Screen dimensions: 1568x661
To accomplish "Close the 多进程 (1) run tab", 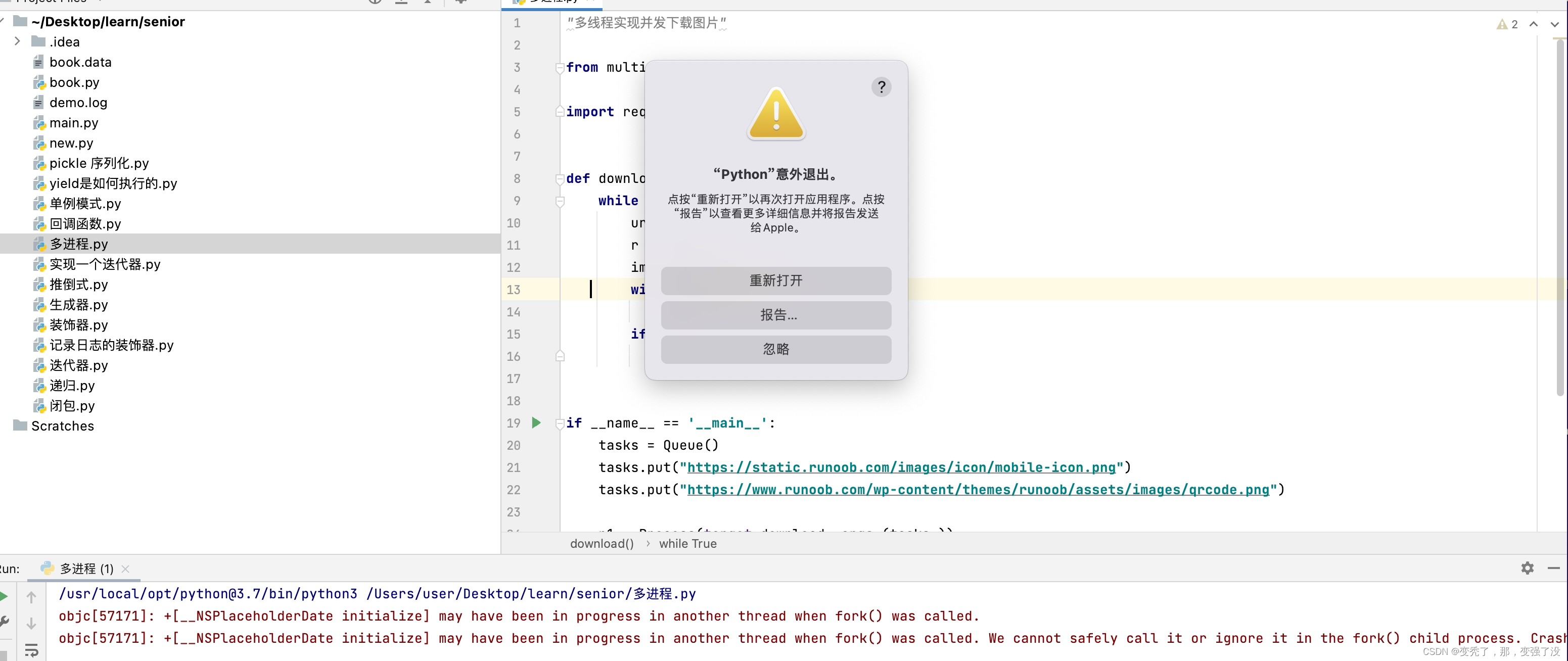I will coord(125,569).
